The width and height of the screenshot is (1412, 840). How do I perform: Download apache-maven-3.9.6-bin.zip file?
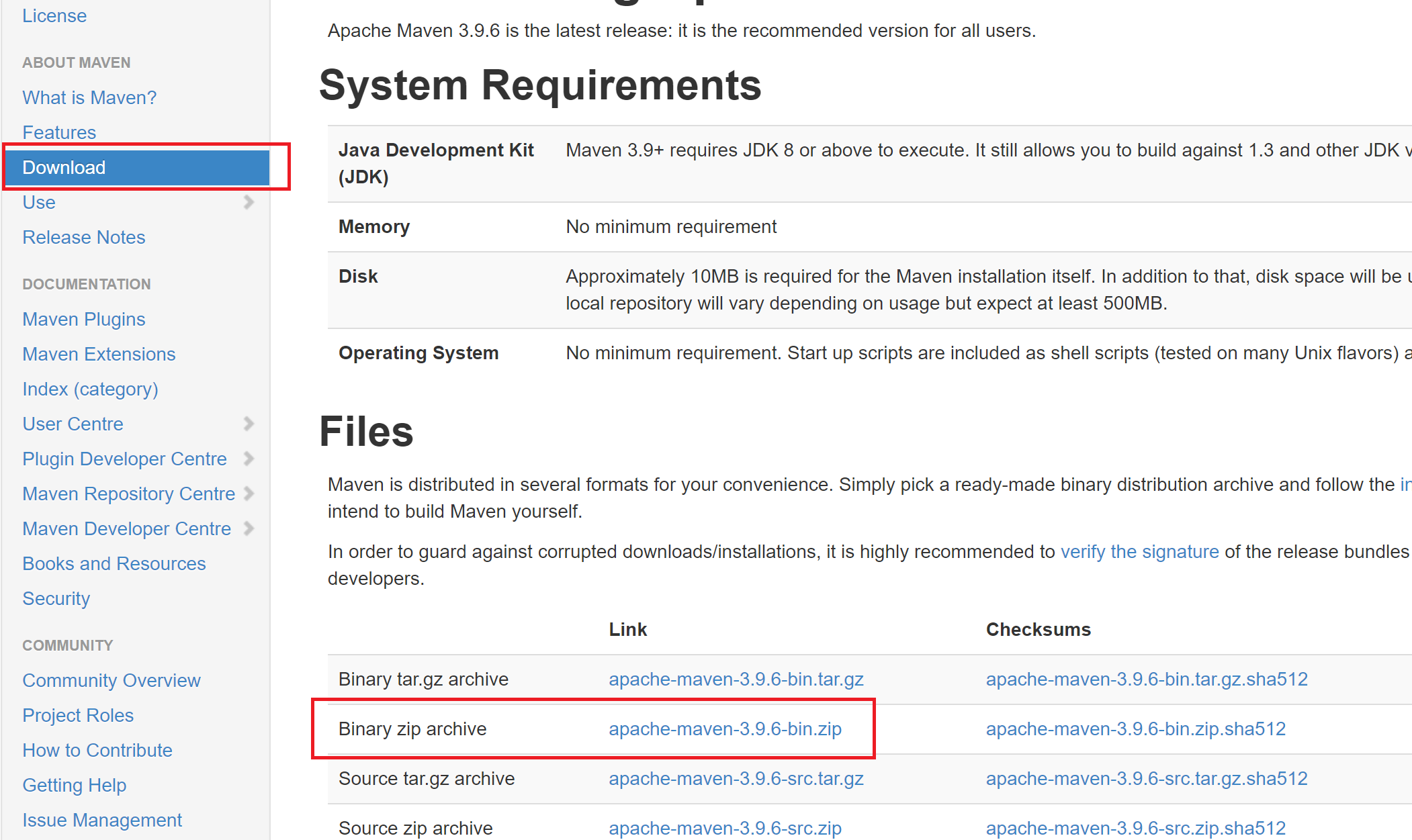tap(725, 729)
